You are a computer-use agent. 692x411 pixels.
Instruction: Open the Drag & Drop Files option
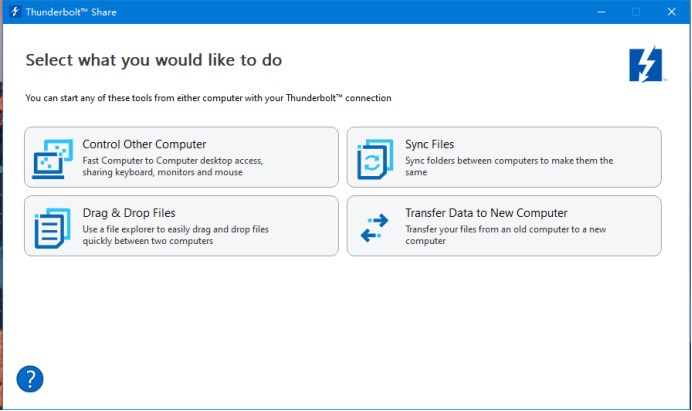click(129, 213)
